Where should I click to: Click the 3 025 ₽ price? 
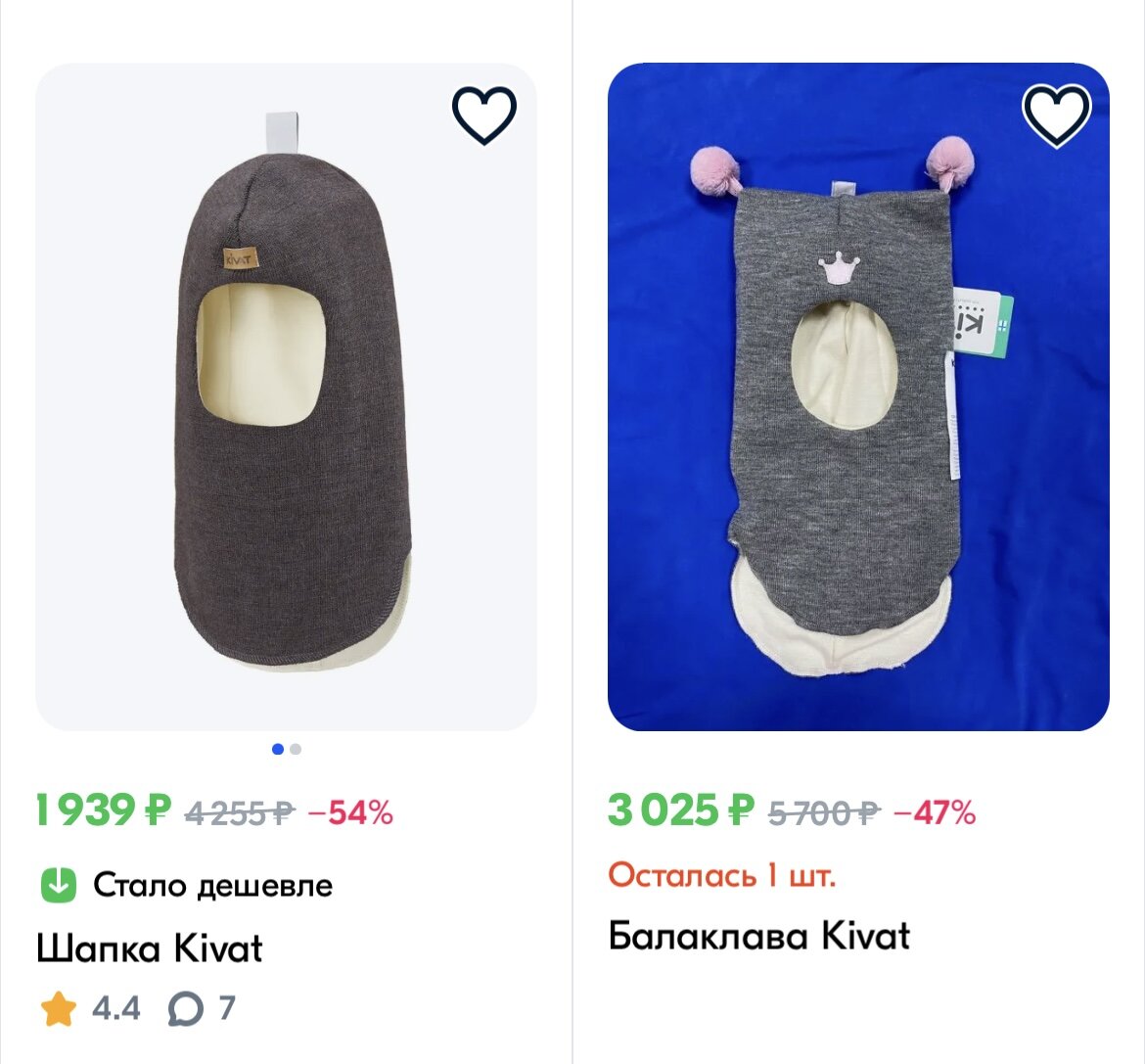(x=680, y=810)
